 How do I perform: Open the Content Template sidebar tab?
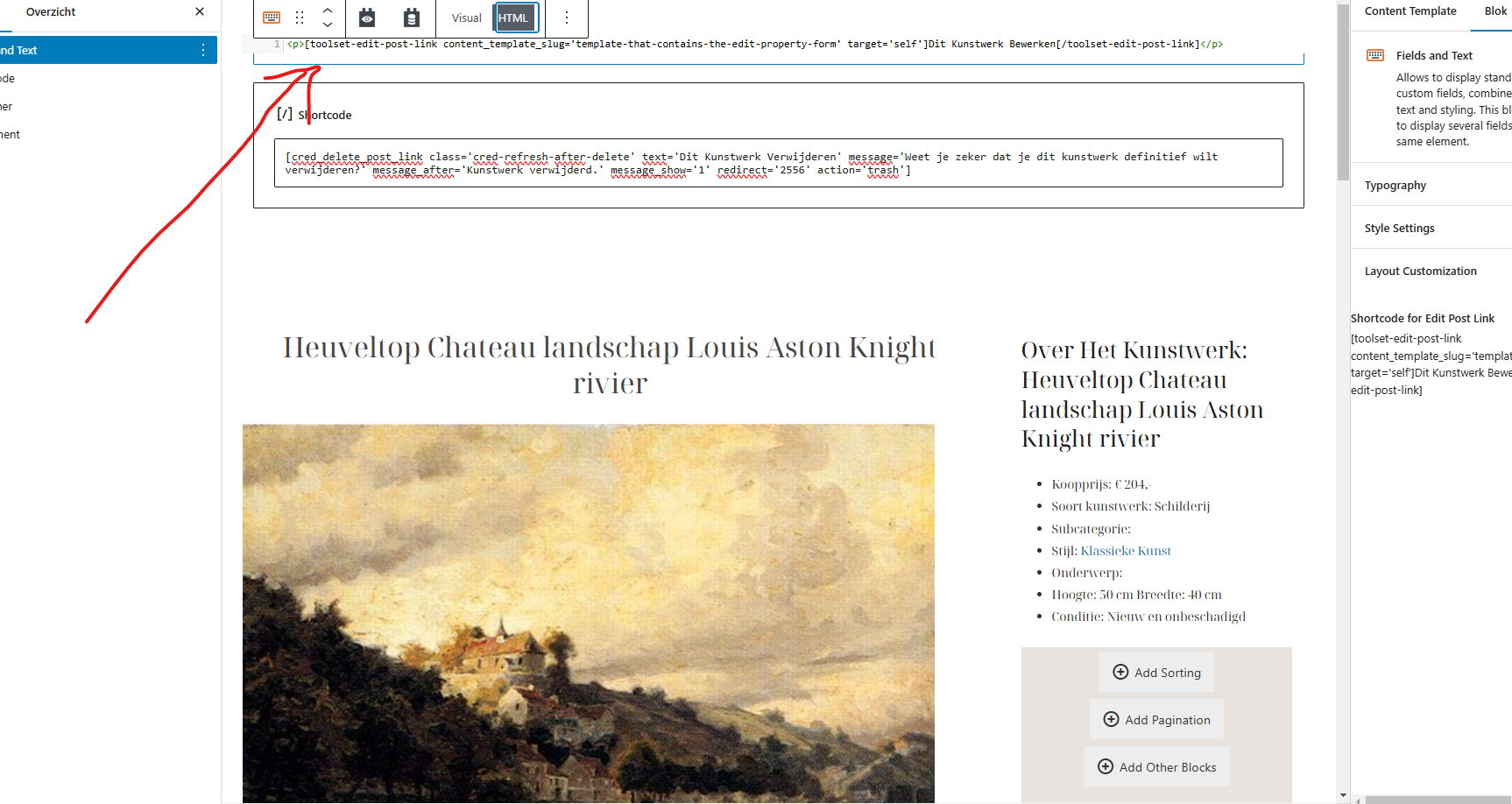1410,11
